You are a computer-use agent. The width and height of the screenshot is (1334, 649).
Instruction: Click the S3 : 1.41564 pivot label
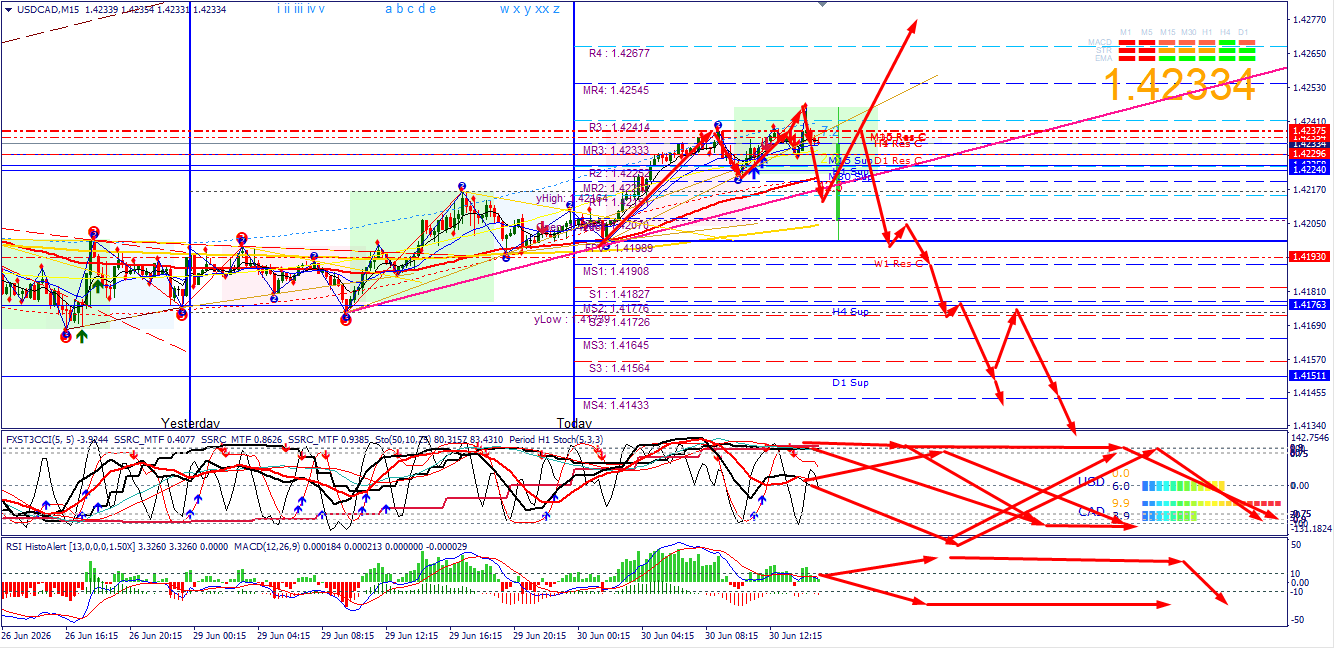pos(620,368)
